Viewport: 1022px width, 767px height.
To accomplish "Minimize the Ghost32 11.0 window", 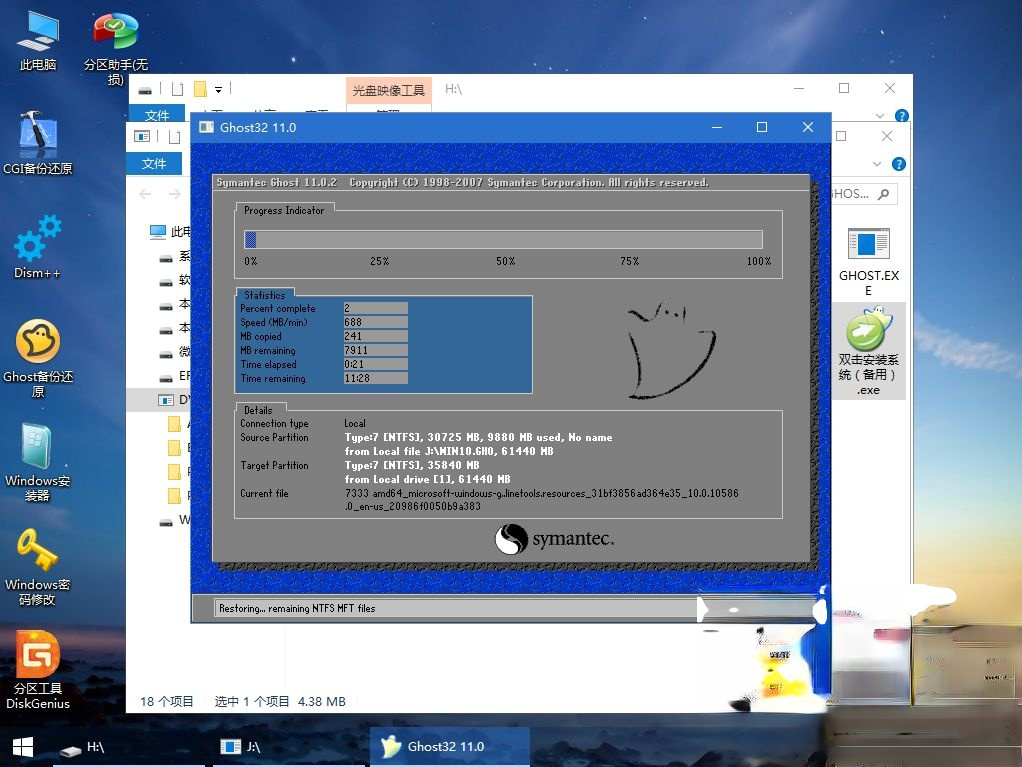I will 717,127.
